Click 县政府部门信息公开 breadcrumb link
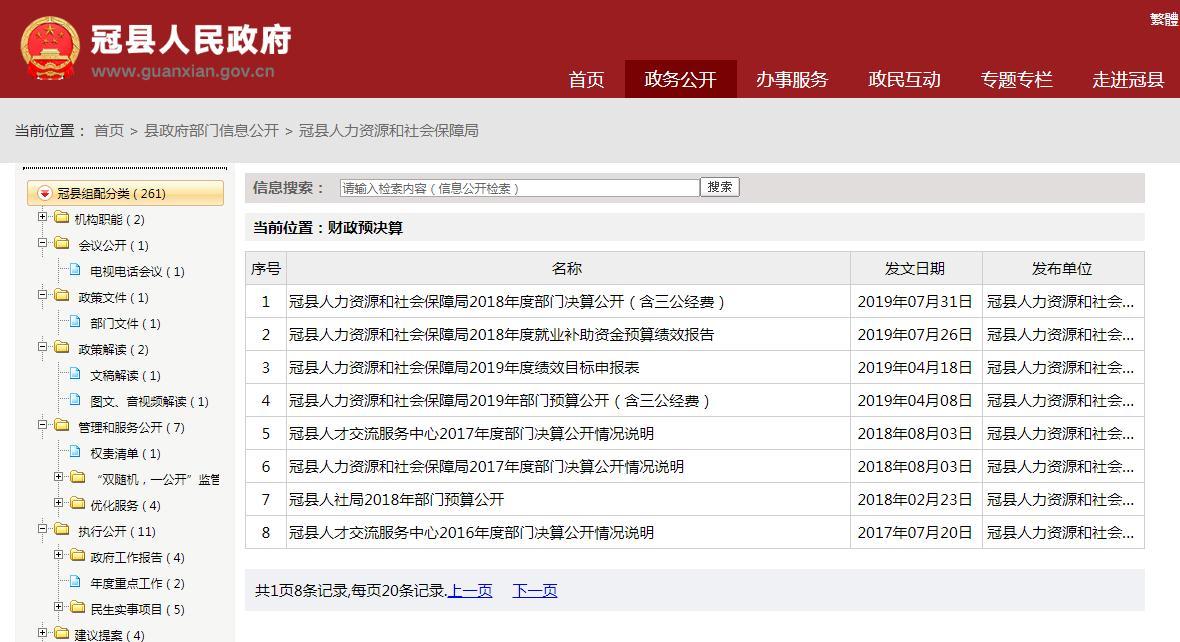The height and width of the screenshot is (642, 1180). pos(211,131)
